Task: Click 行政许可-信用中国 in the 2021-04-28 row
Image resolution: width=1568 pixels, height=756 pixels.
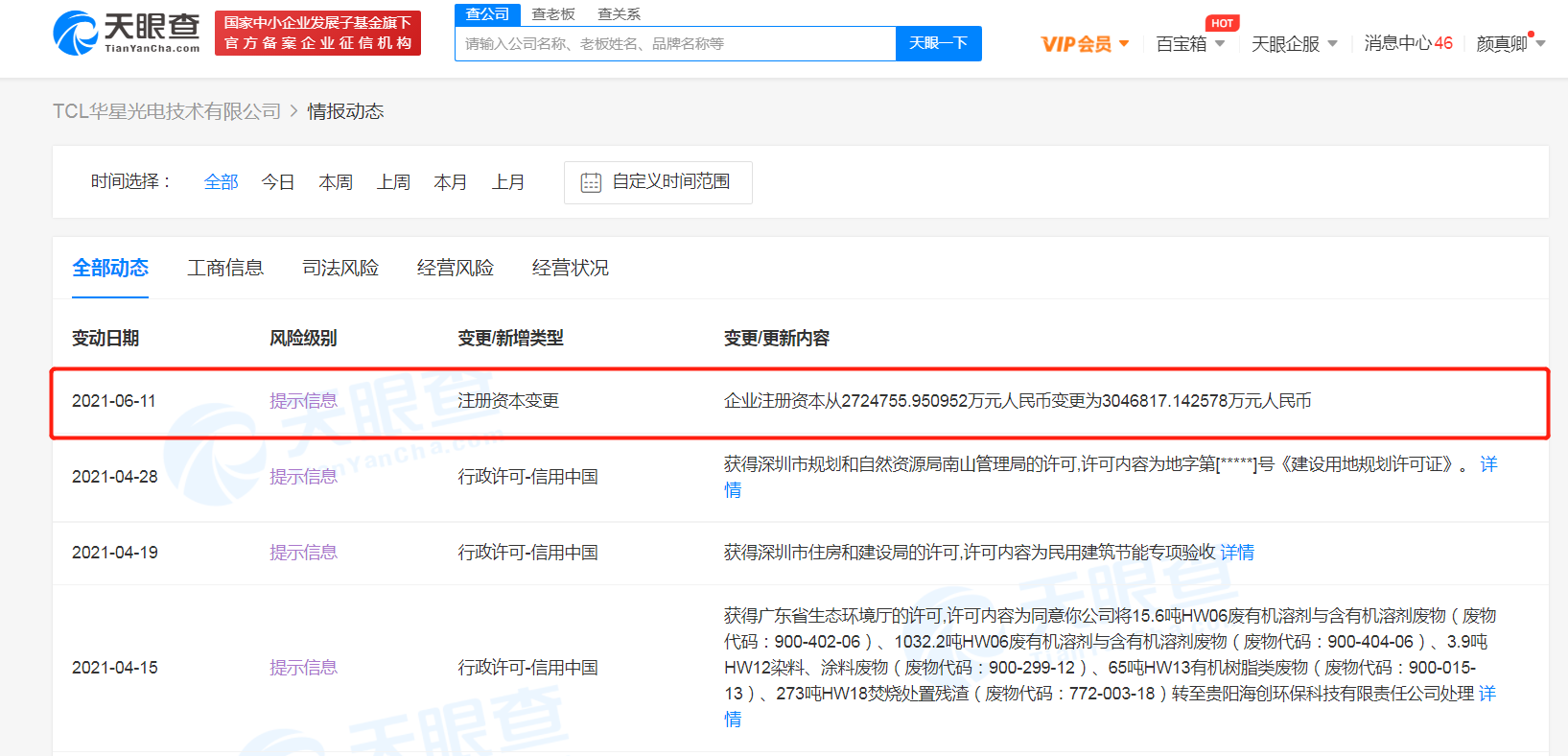Action: tap(527, 477)
